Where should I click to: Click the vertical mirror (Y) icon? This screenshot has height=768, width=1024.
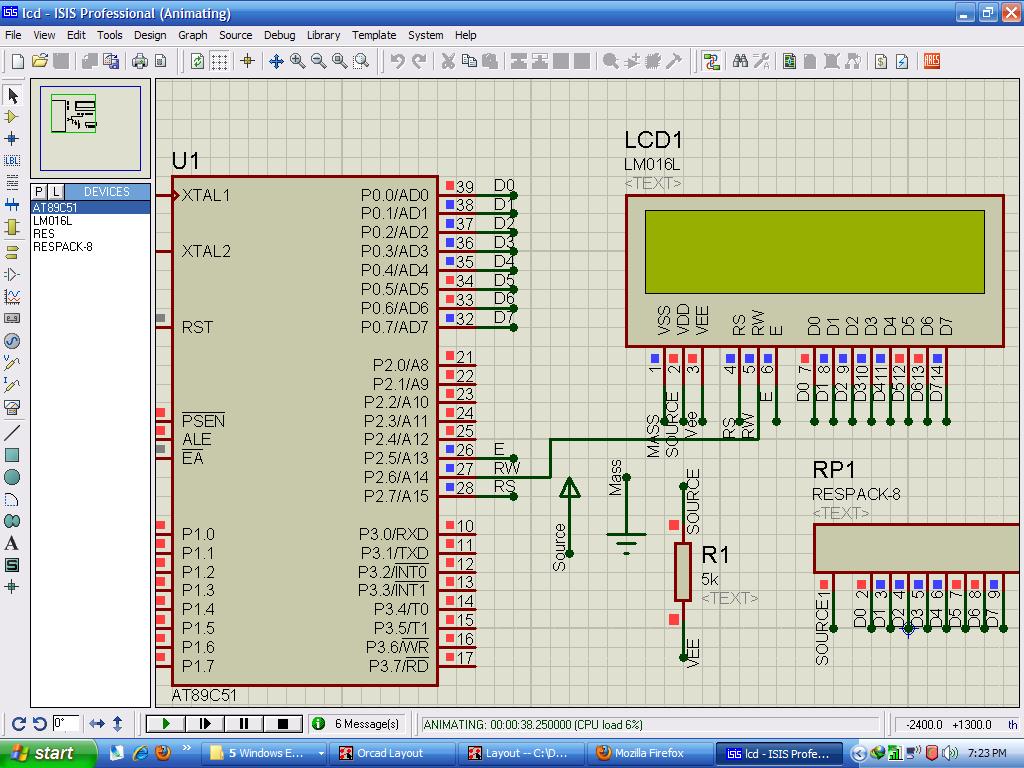click(x=118, y=724)
